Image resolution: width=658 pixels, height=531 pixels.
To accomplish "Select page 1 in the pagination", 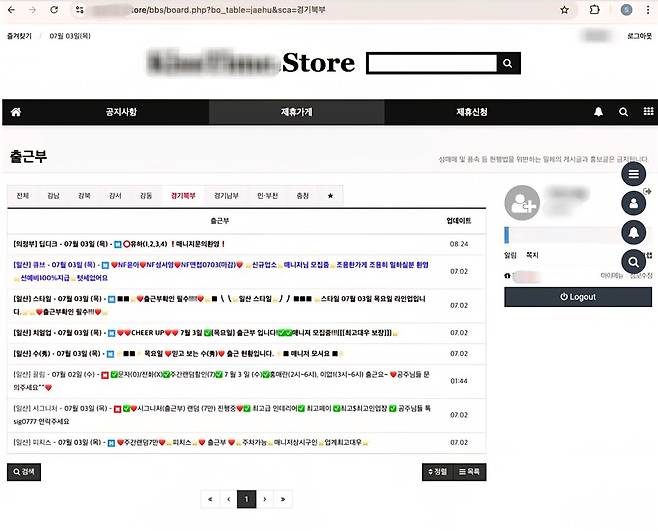I will point(246,499).
